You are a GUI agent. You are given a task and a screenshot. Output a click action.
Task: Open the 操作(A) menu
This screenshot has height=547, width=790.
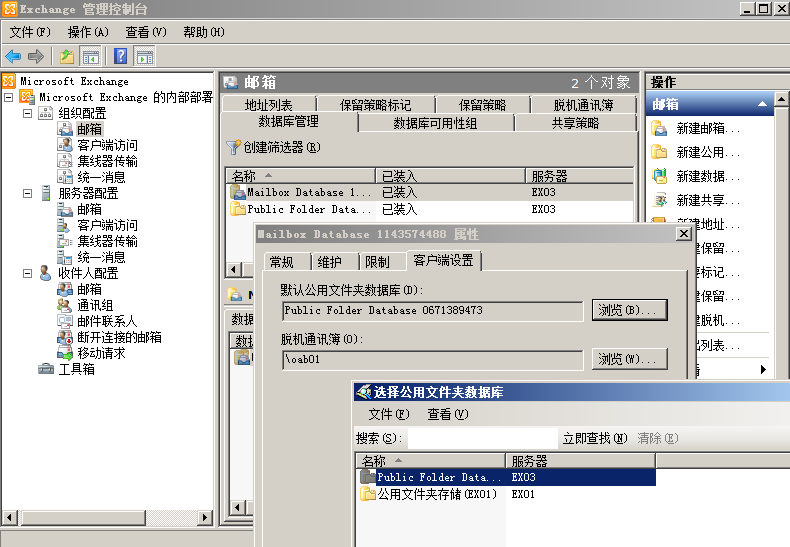click(x=88, y=32)
